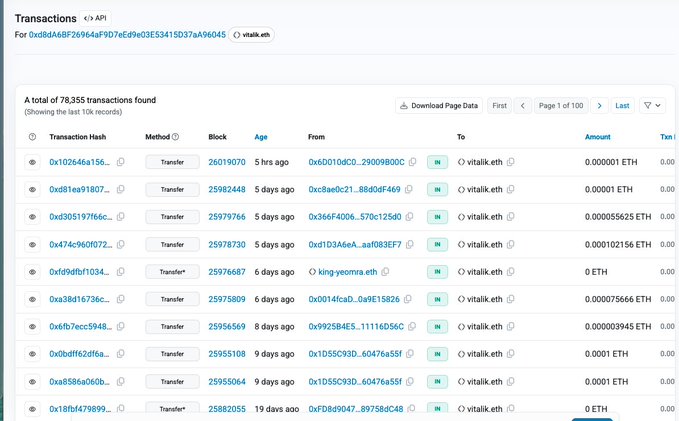Click Transfer* method badge for block 25976687
This screenshot has width=679, height=421.
172,272
